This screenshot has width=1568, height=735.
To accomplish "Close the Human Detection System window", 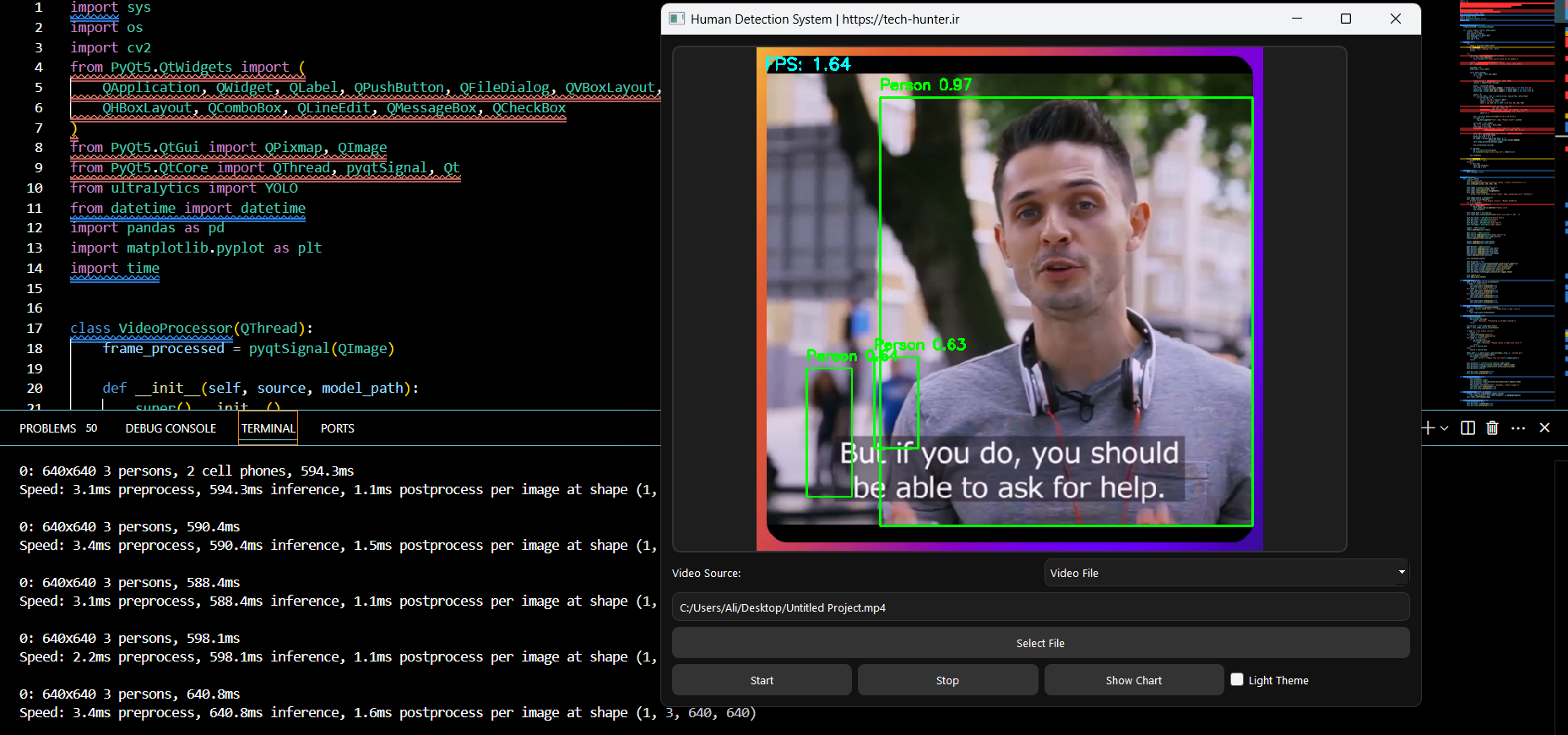I will (x=1396, y=19).
